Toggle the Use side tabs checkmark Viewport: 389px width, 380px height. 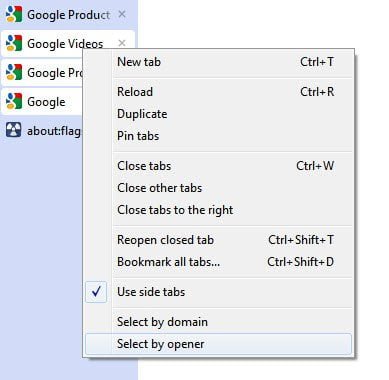coord(96,292)
